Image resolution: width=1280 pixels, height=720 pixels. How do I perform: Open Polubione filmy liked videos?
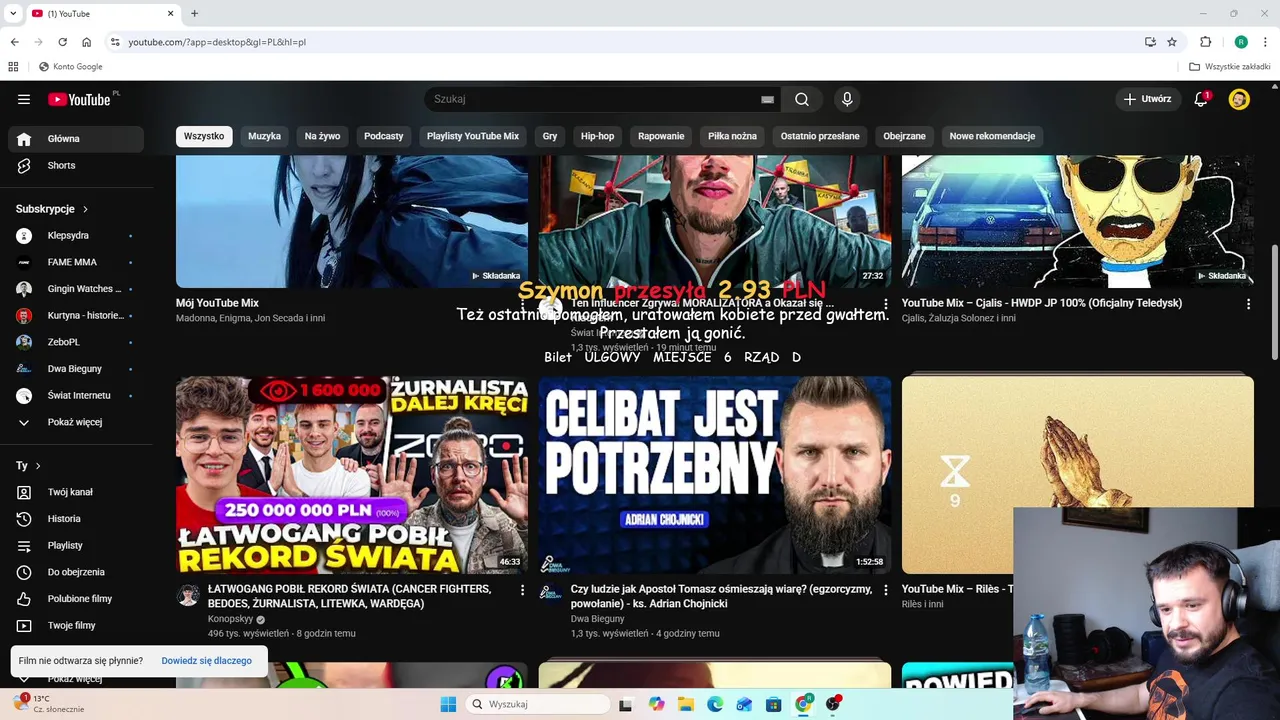click(x=76, y=599)
